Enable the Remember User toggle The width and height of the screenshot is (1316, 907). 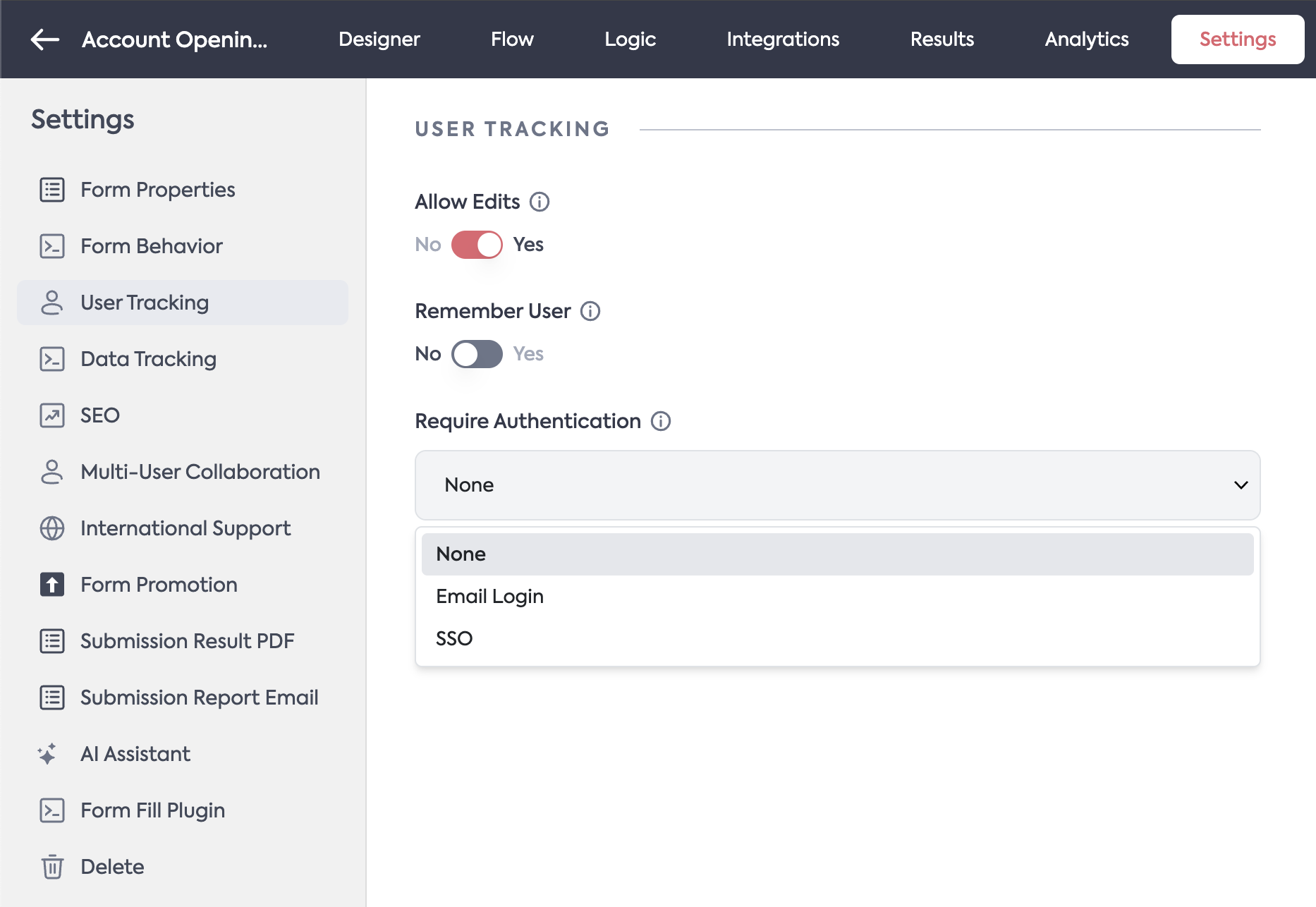pyautogui.click(x=477, y=354)
